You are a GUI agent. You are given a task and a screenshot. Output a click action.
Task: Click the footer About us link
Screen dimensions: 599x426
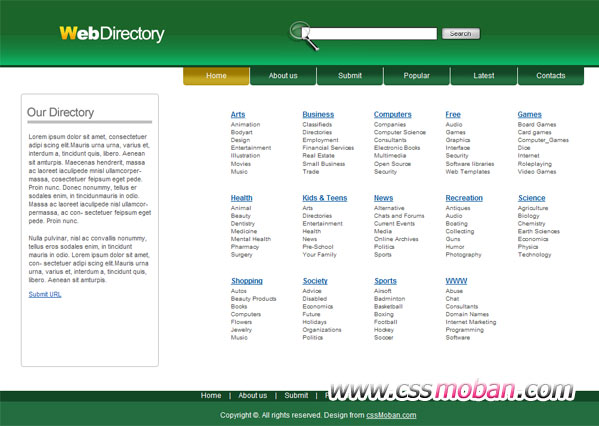click(253, 395)
